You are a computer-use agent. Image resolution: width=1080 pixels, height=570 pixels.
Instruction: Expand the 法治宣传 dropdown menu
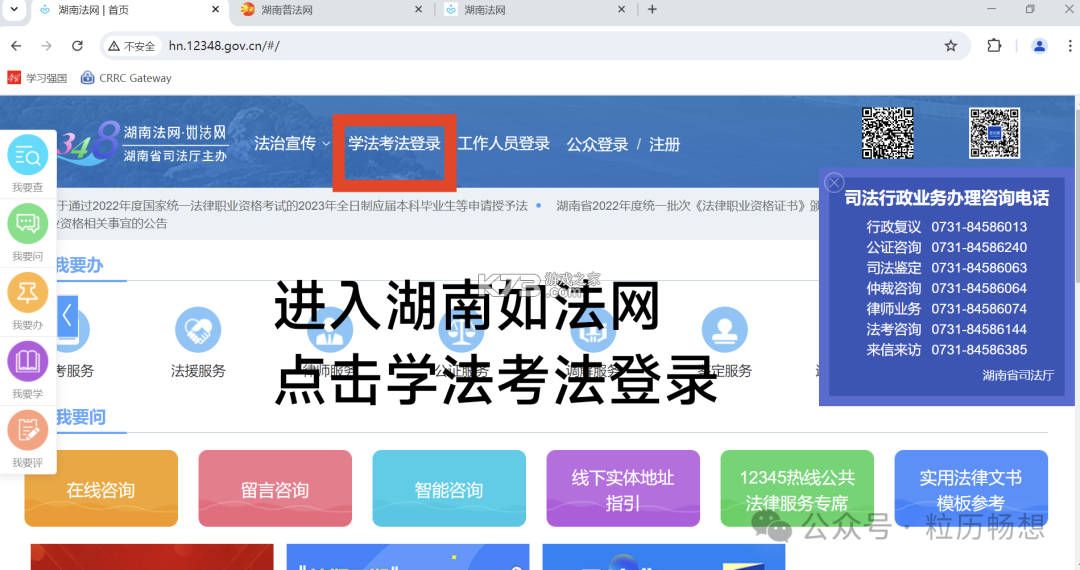(292, 143)
